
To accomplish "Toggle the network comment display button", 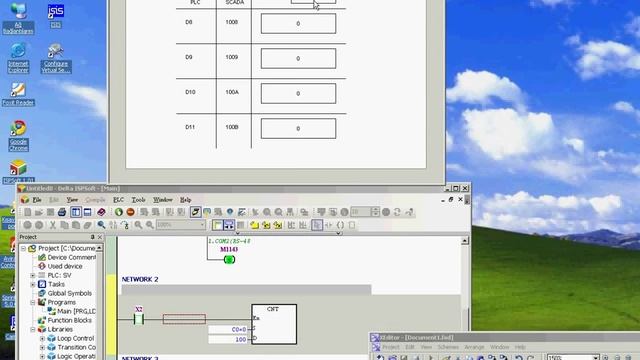I will point(218,225).
